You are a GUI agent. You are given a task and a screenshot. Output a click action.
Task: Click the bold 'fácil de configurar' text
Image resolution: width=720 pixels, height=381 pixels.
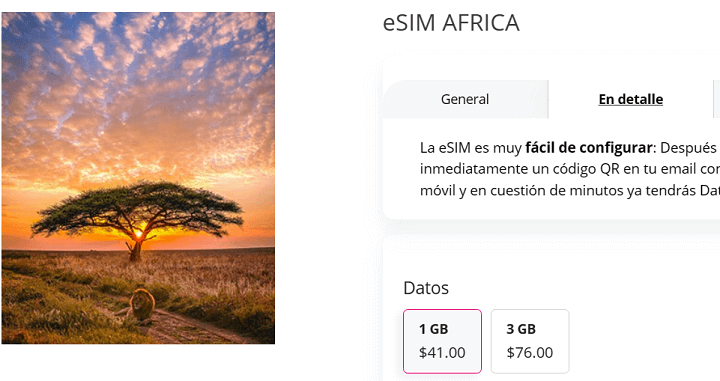(589, 148)
